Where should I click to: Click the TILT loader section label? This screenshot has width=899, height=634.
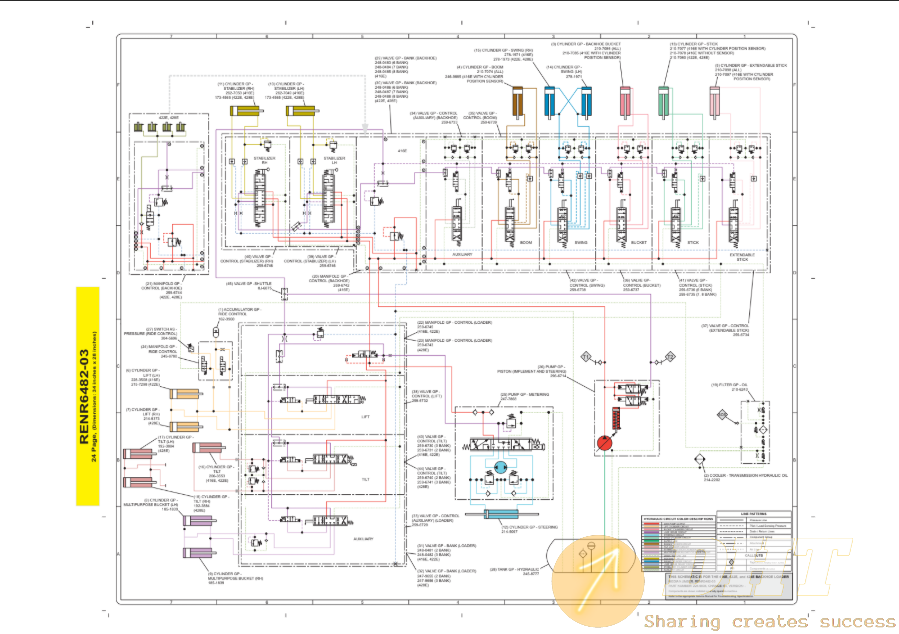click(366, 479)
